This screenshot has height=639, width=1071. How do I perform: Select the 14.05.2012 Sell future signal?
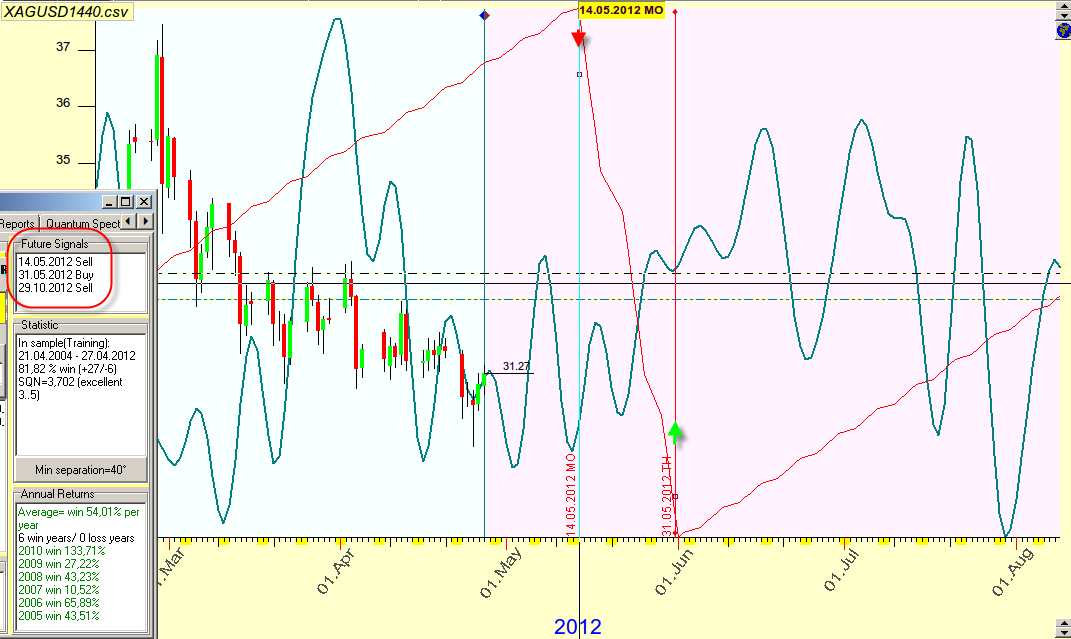(x=55, y=261)
